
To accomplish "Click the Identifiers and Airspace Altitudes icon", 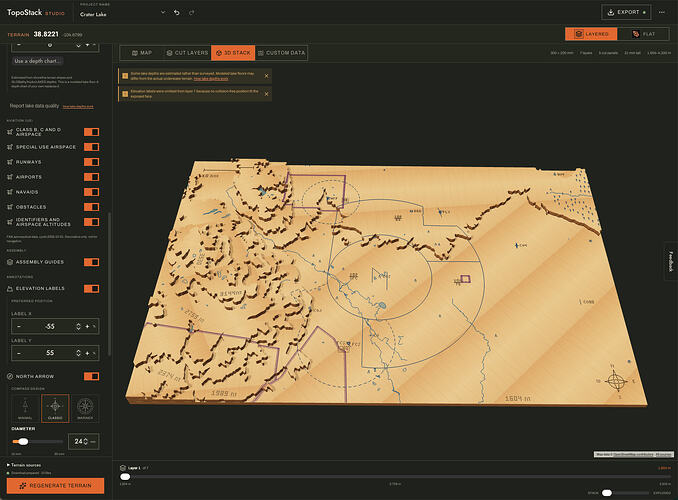I will (x=10, y=222).
